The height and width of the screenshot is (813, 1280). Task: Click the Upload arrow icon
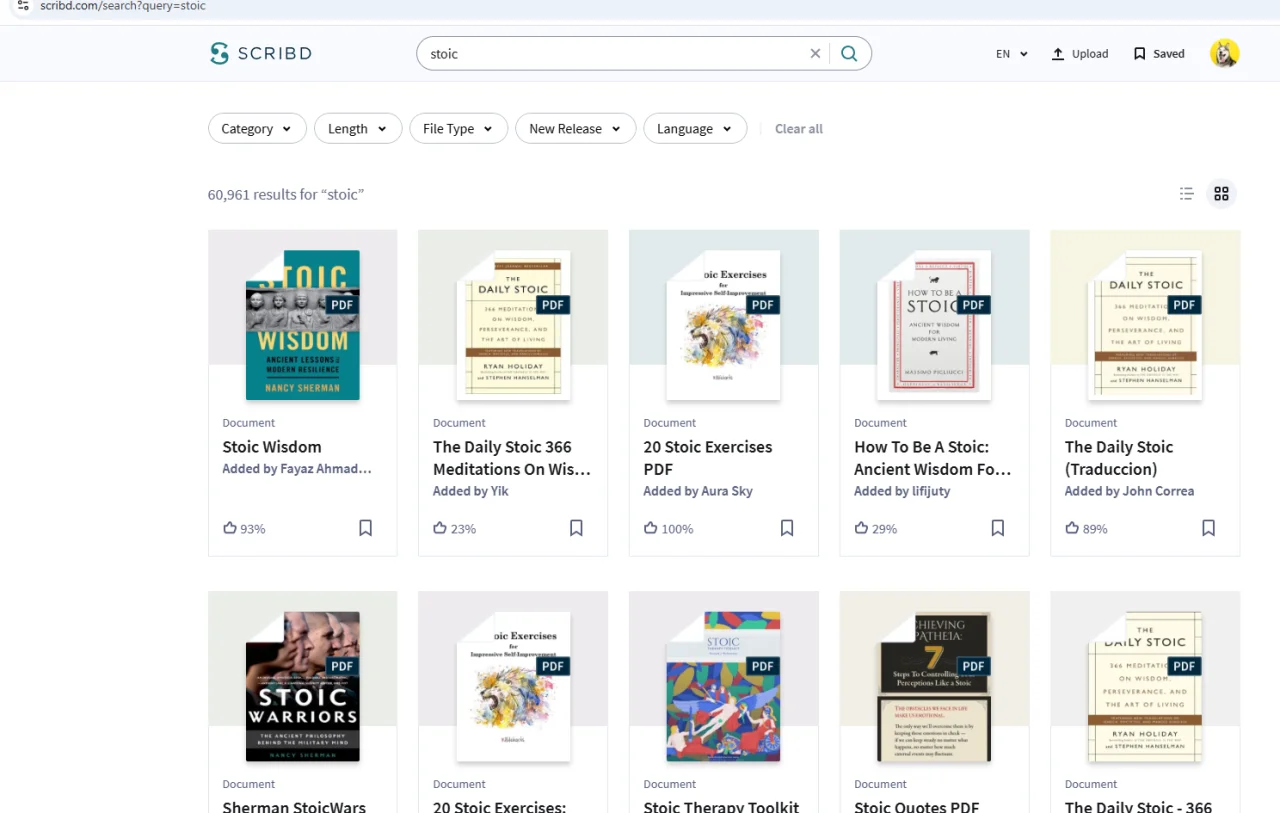click(1058, 54)
